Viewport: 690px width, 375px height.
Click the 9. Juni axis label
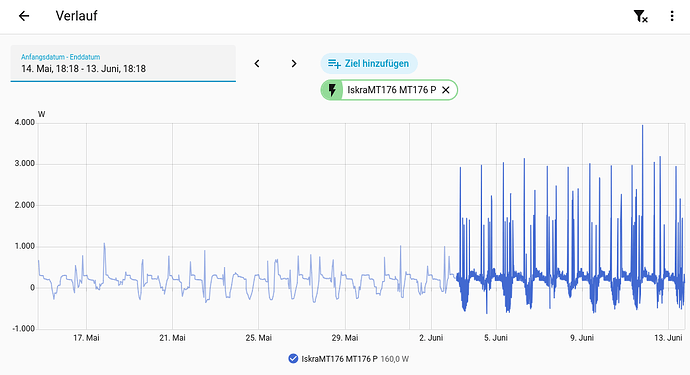pos(582,338)
